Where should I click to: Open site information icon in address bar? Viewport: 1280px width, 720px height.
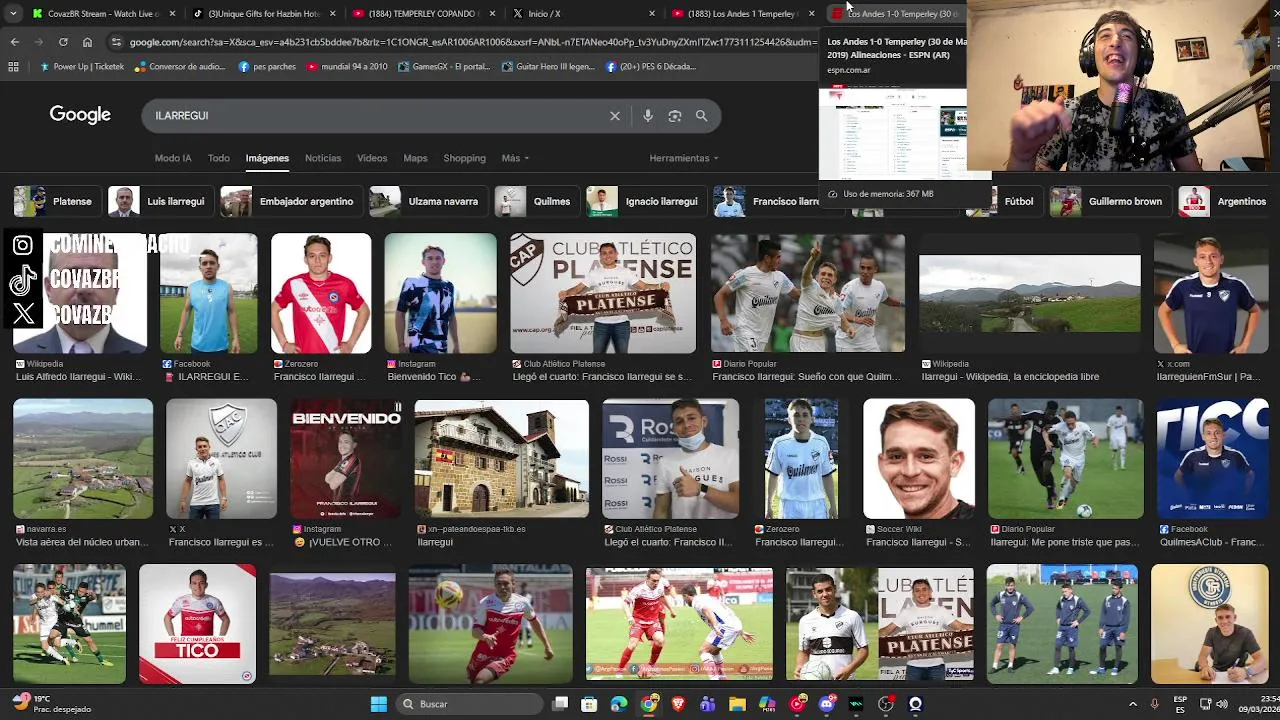coord(117,42)
